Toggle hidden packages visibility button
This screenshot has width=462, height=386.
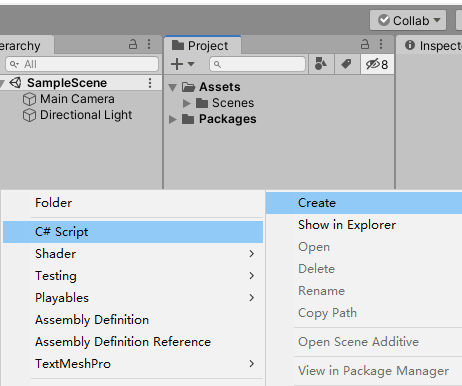377,64
